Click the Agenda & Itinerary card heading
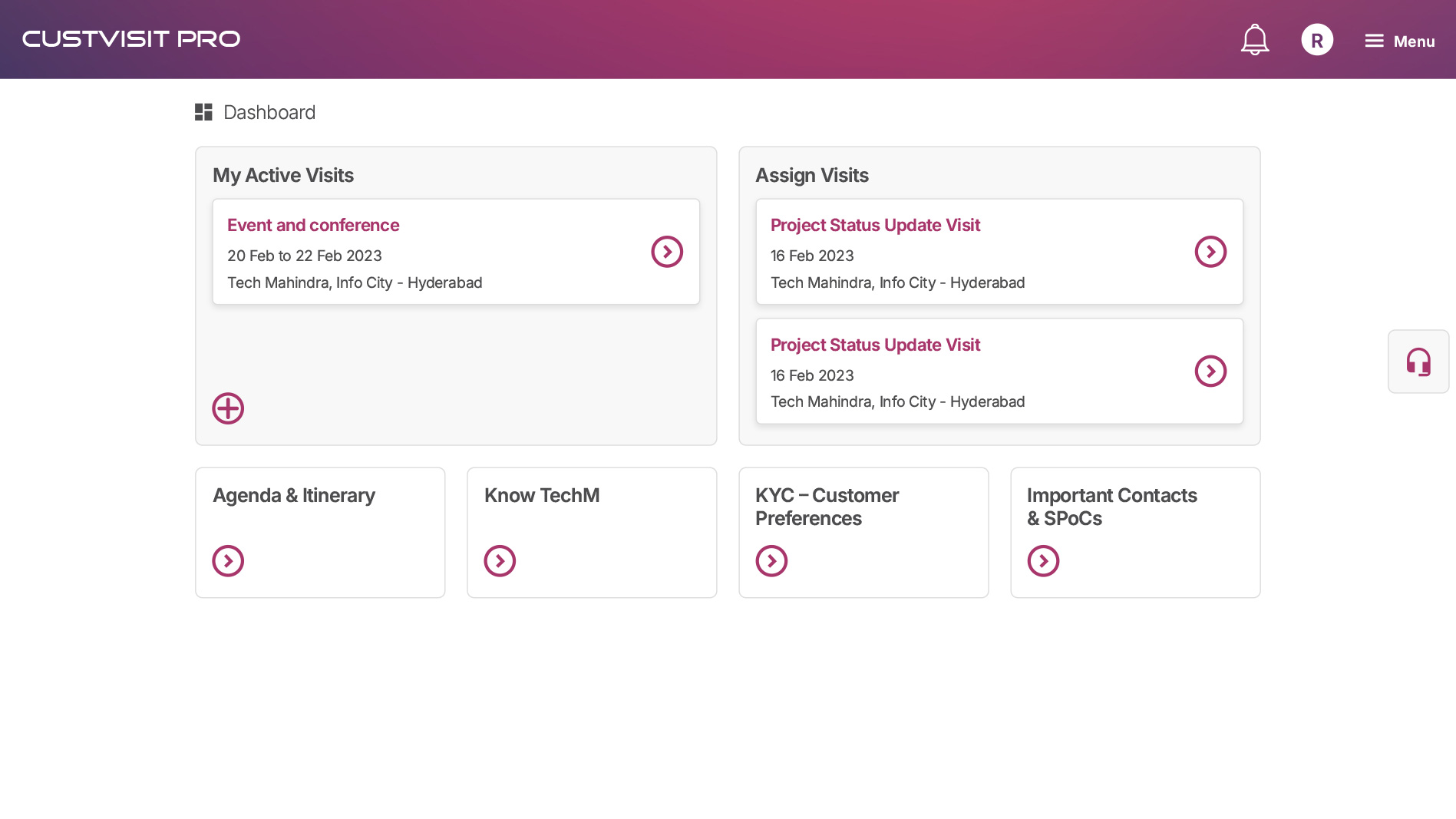Screen dimensions: 1456x819 pyautogui.click(x=294, y=496)
